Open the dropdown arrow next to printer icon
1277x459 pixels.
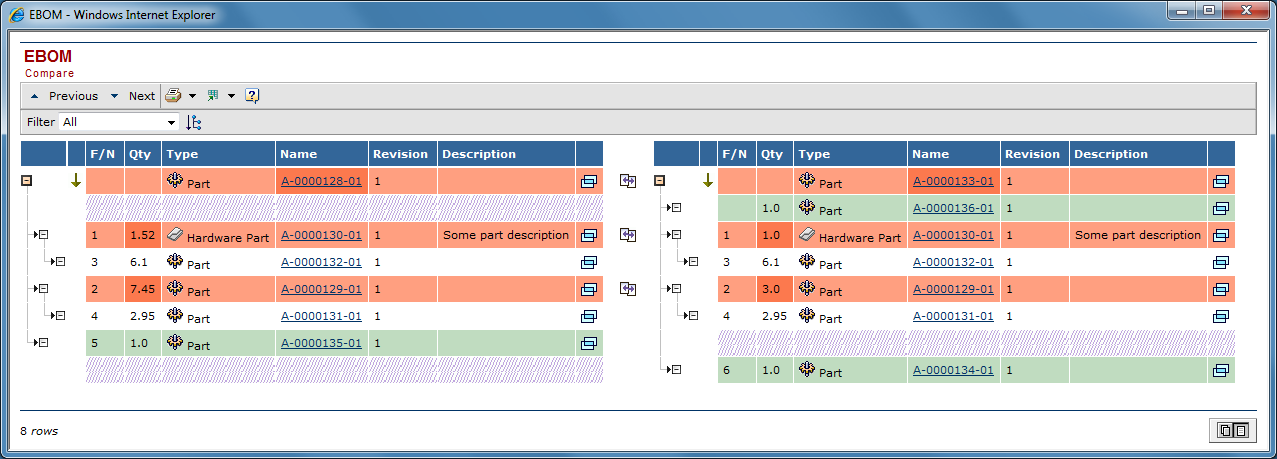pyautogui.click(x=192, y=96)
